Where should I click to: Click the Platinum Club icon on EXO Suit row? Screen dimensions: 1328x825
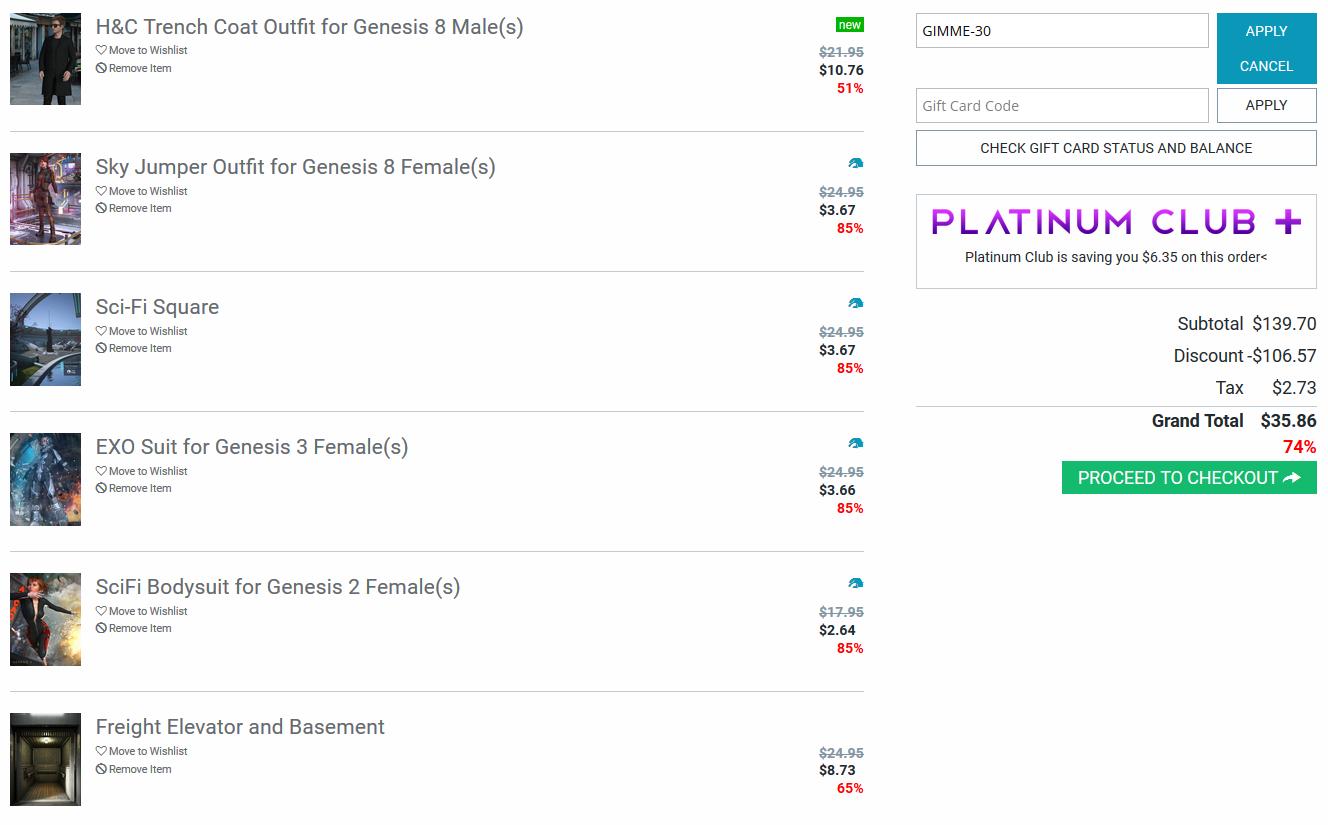coord(855,444)
